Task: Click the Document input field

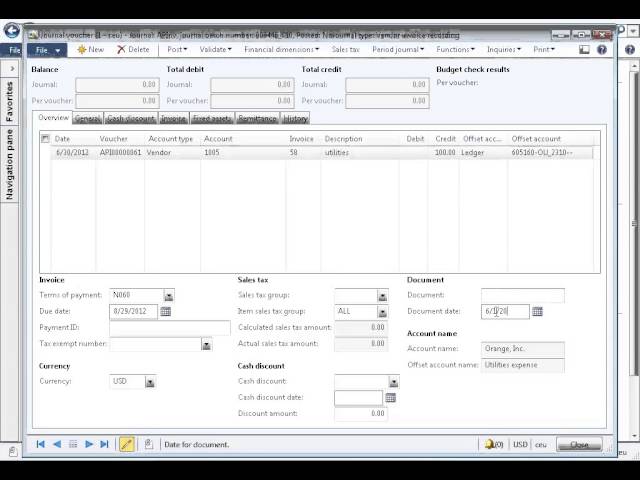Action: point(523,295)
